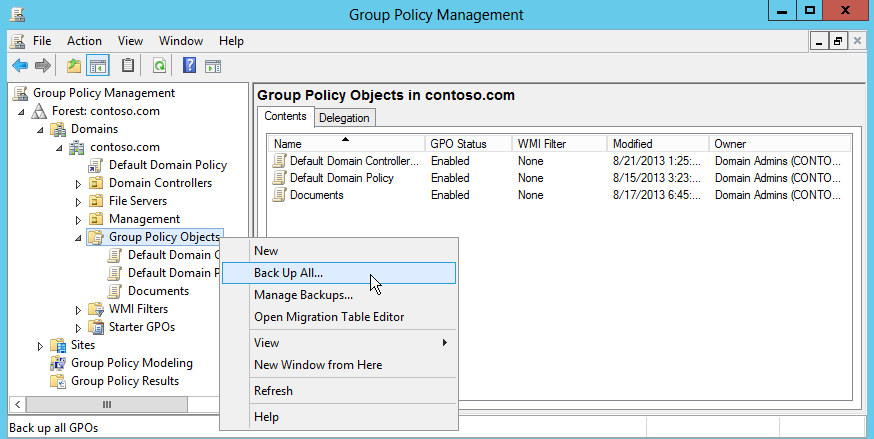Click the Forward arrow toolbar icon
Viewport: 874px width, 439px height.
43,66
